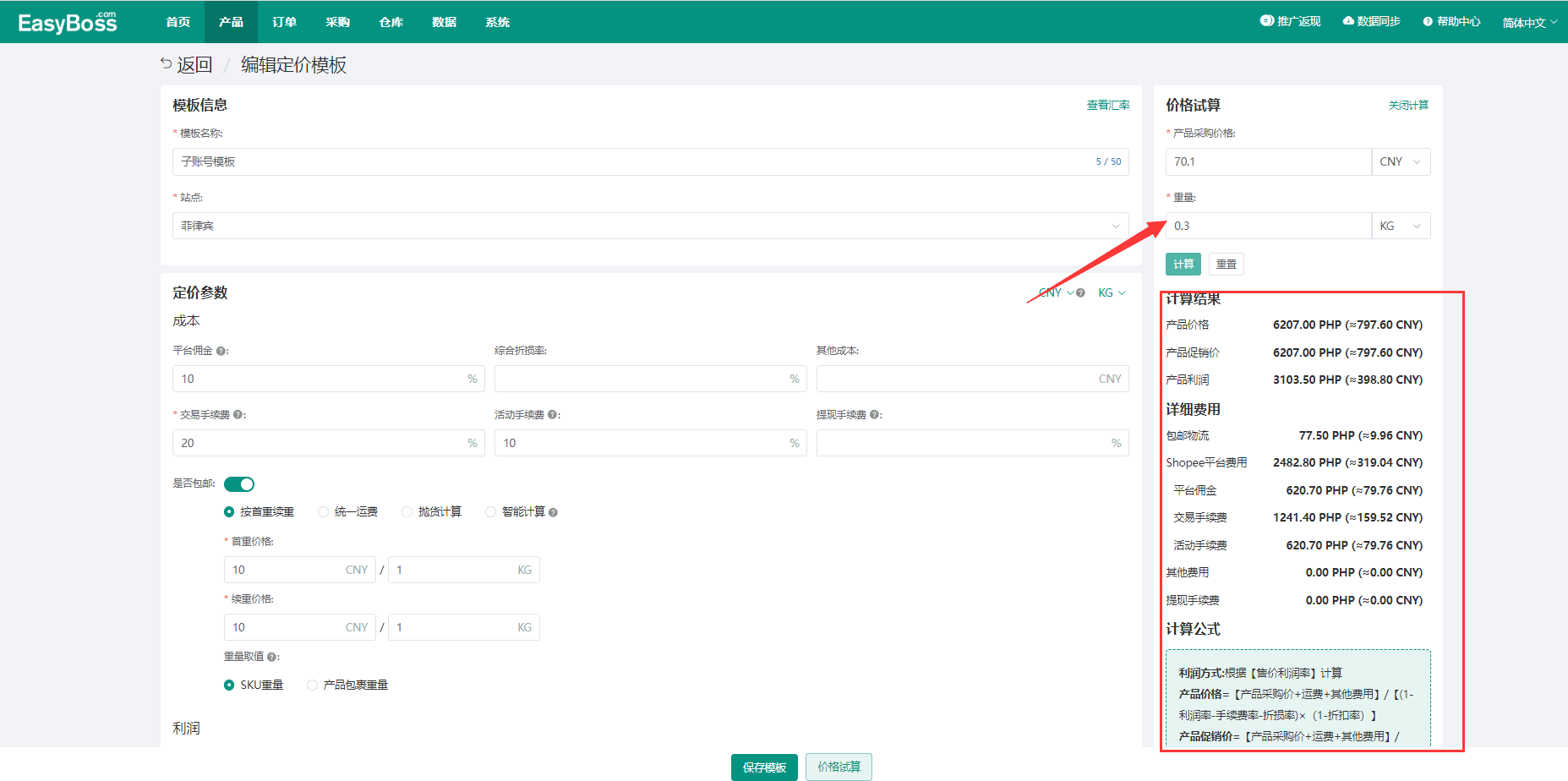Screen dimensions: 1568x781
Task: Select 按首重续重 shipping option
Action: (259, 512)
